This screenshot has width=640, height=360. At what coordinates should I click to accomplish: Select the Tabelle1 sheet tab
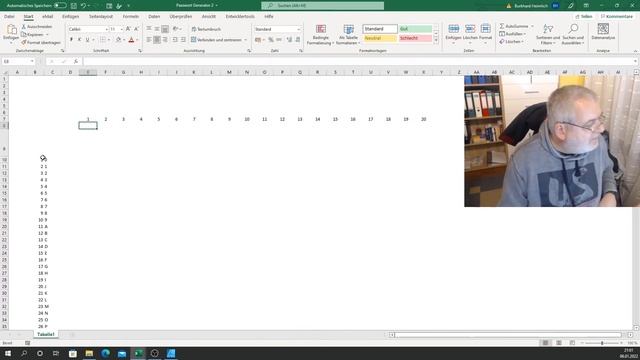pyautogui.click(x=45, y=334)
